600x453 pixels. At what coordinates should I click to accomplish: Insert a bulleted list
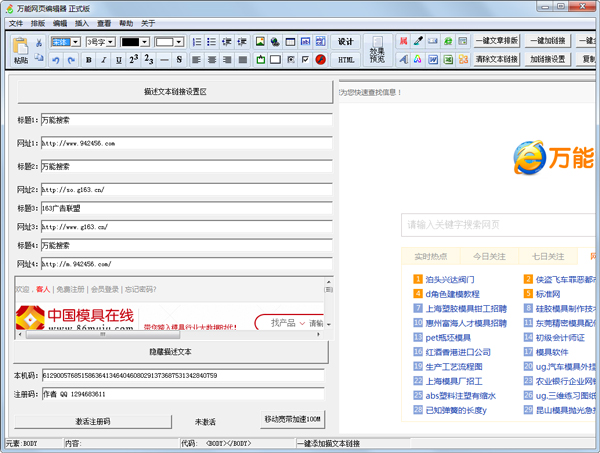point(211,42)
